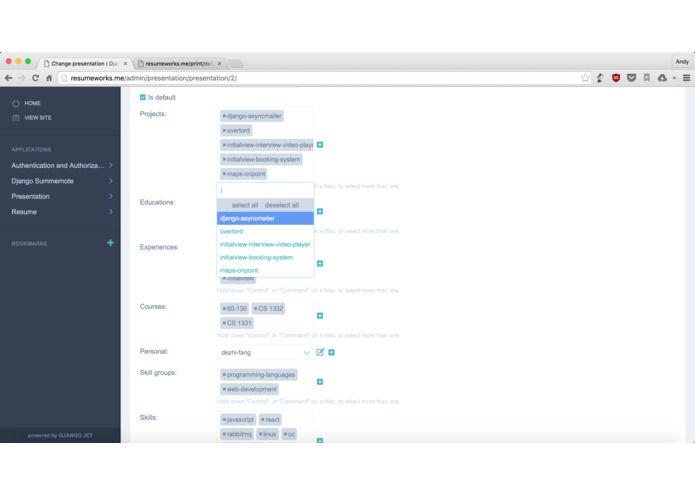
Task: Click the Andy profile button
Action: 682,62
